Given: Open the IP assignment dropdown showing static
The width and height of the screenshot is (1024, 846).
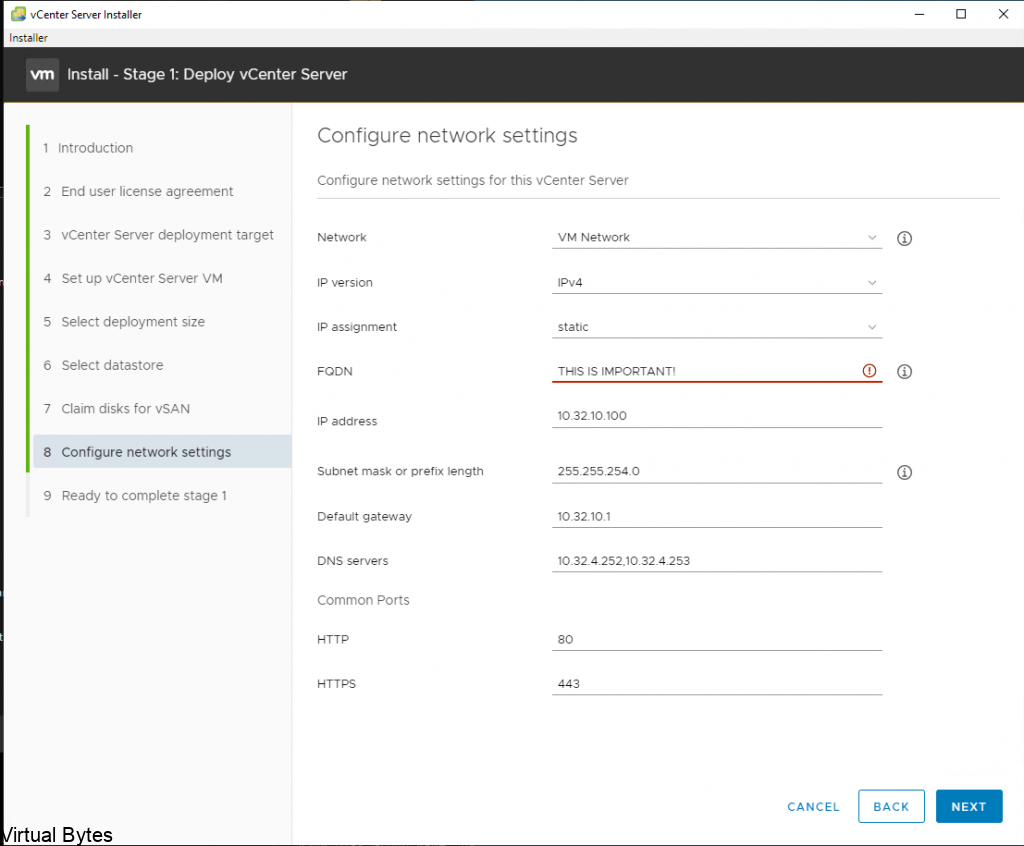Looking at the screenshot, I should [716, 327].
